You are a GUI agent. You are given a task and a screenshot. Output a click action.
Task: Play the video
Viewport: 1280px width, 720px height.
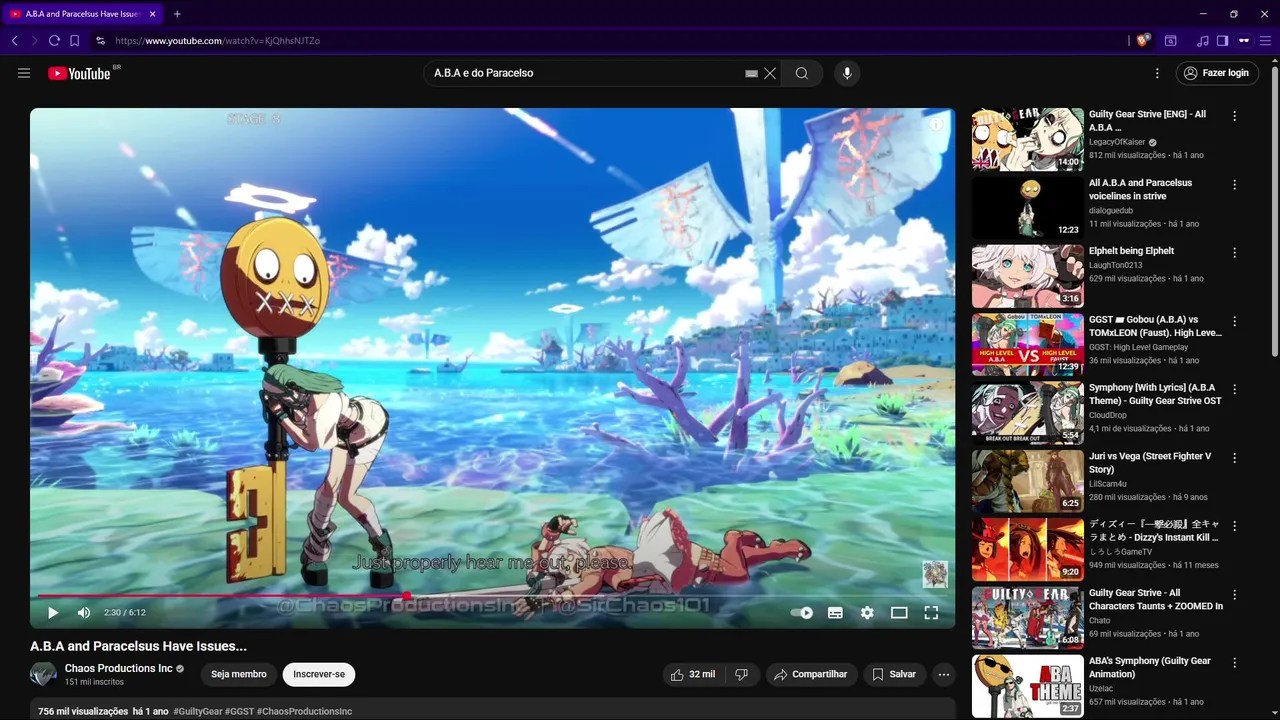[53, 613]
